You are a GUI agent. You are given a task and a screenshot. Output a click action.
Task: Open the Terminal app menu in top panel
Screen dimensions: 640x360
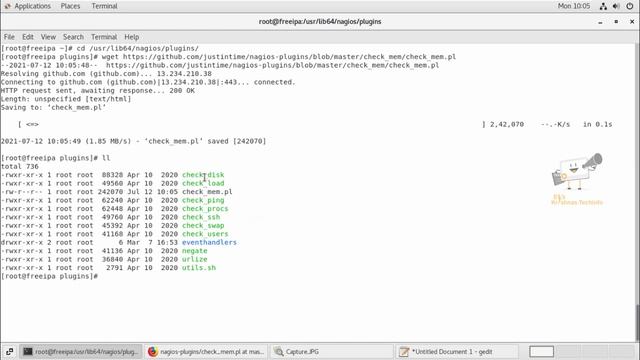pos(104,6)
